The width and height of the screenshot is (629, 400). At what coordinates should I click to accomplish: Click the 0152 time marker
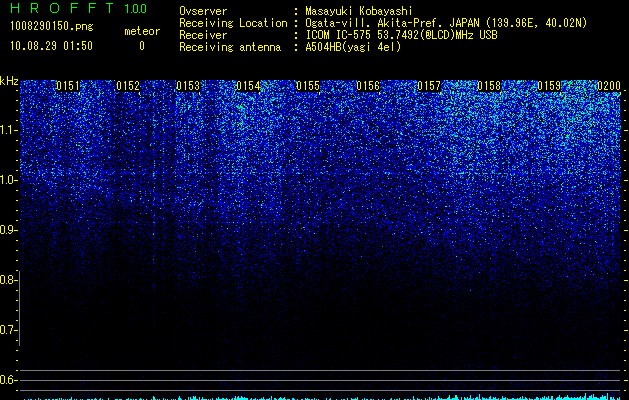tap(128, 86)
